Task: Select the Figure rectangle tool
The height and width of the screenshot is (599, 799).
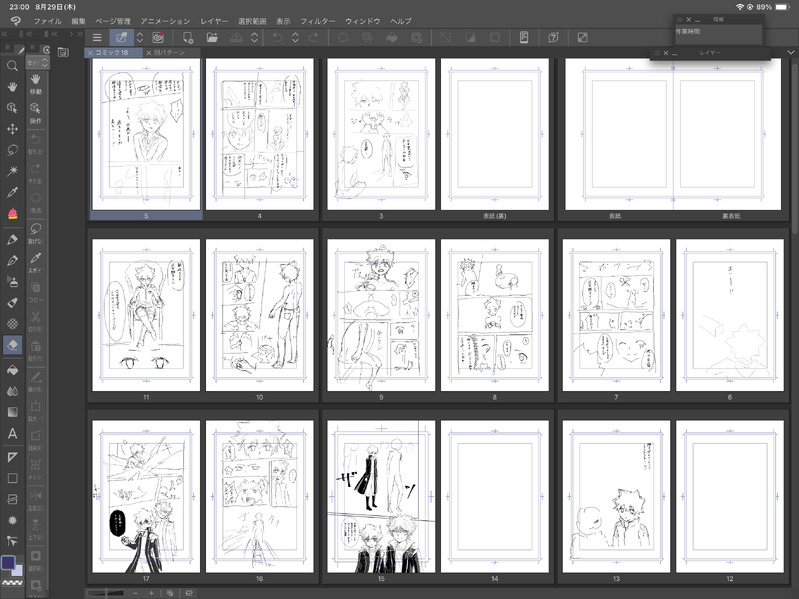Action: click(12, 478)
